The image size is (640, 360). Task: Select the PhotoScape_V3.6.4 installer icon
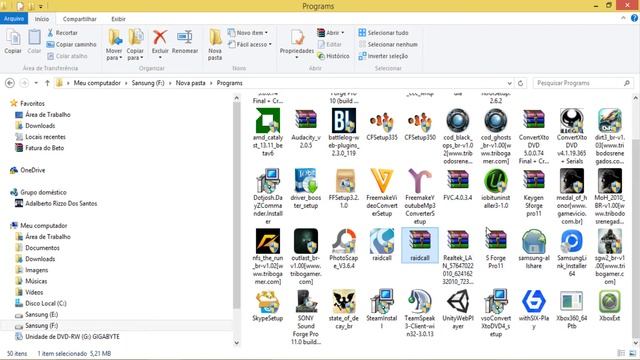pyautogui.click(x=344, y=241)
